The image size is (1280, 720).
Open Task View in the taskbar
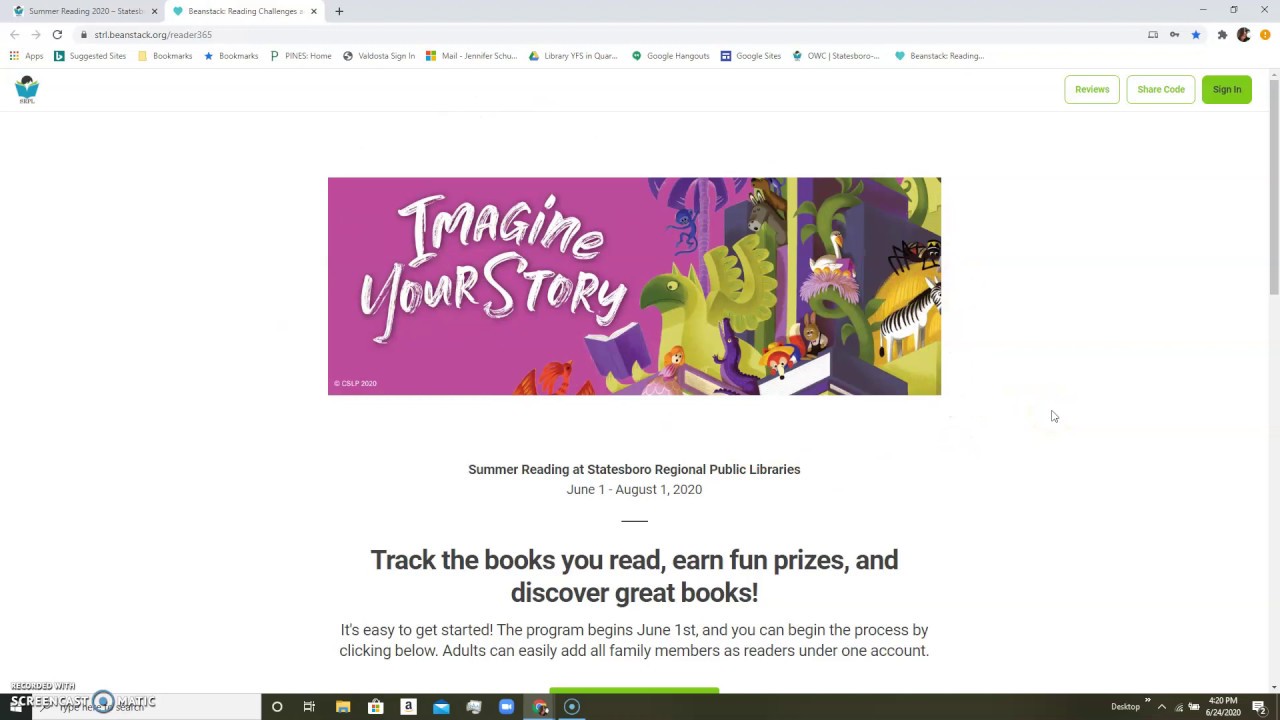pyautogui.click(x=309, y=707)
